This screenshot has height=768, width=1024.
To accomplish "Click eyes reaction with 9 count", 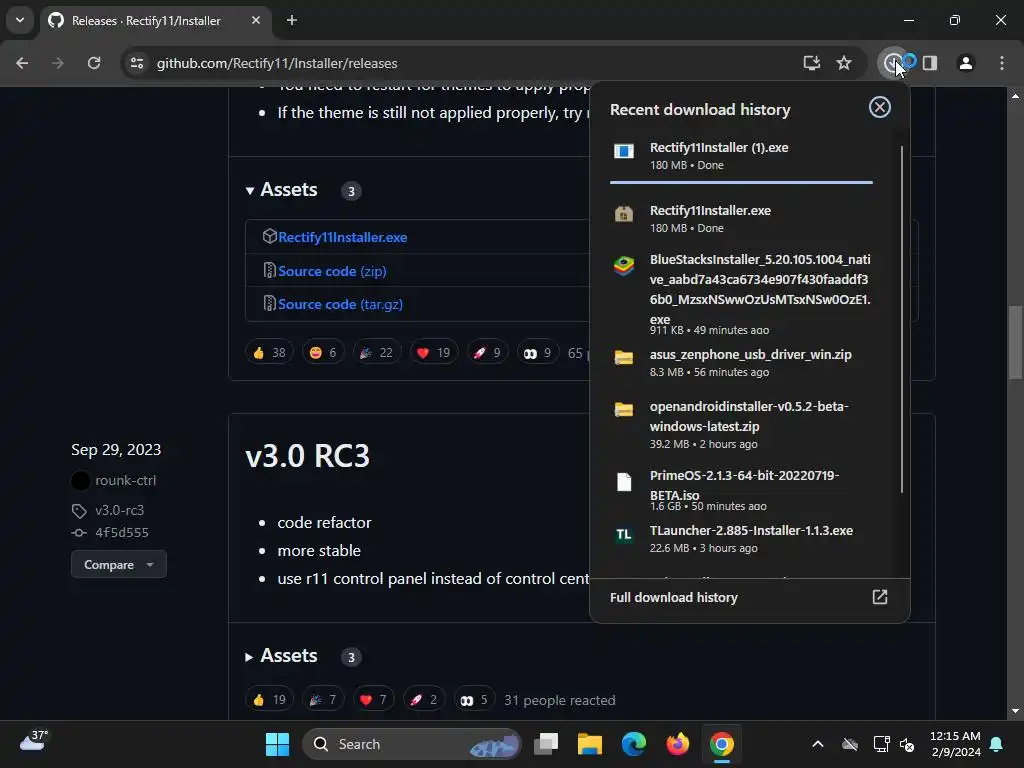I will [x=538, y=353].
